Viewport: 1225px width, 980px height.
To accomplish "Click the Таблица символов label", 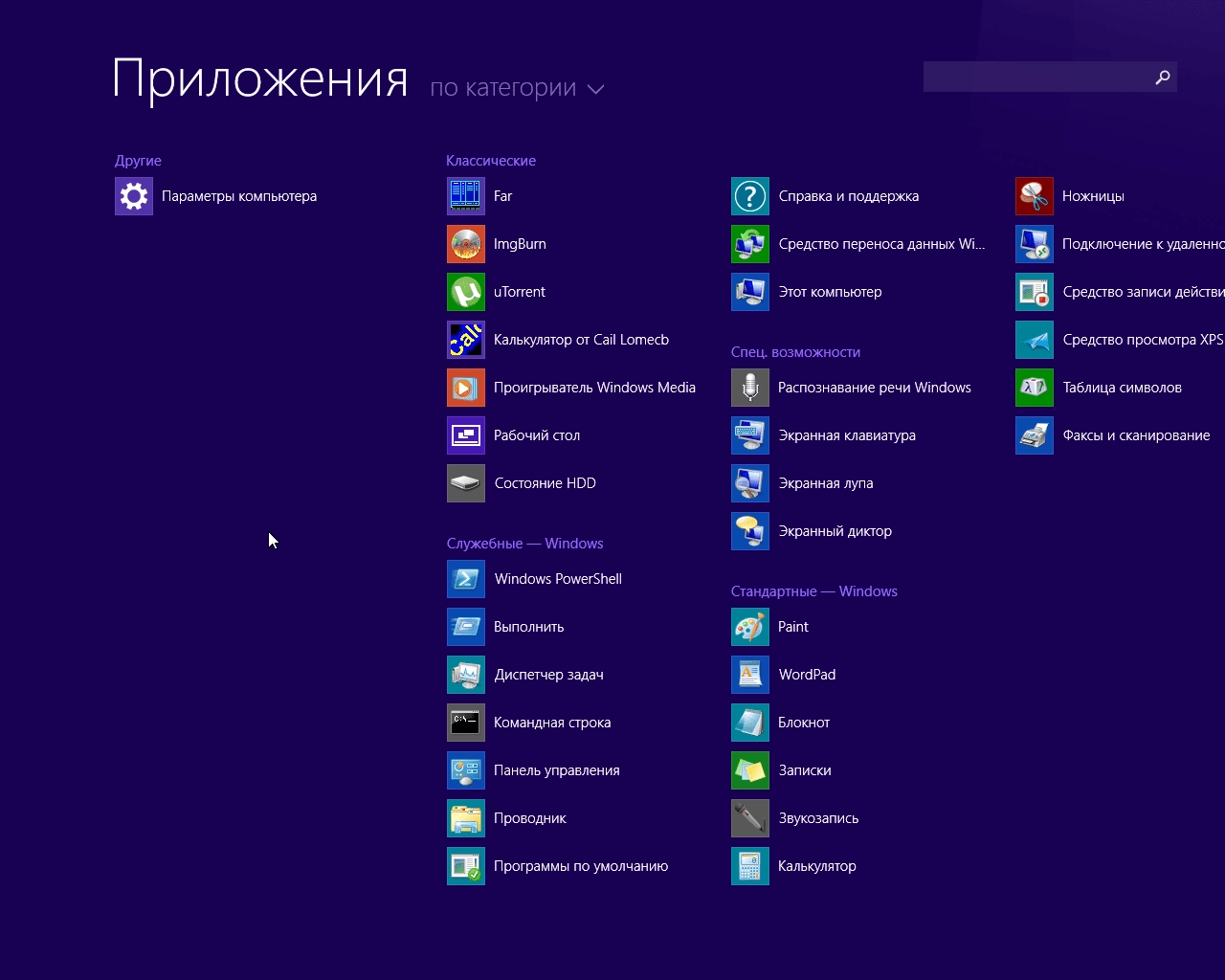I will coord(1123,388).
